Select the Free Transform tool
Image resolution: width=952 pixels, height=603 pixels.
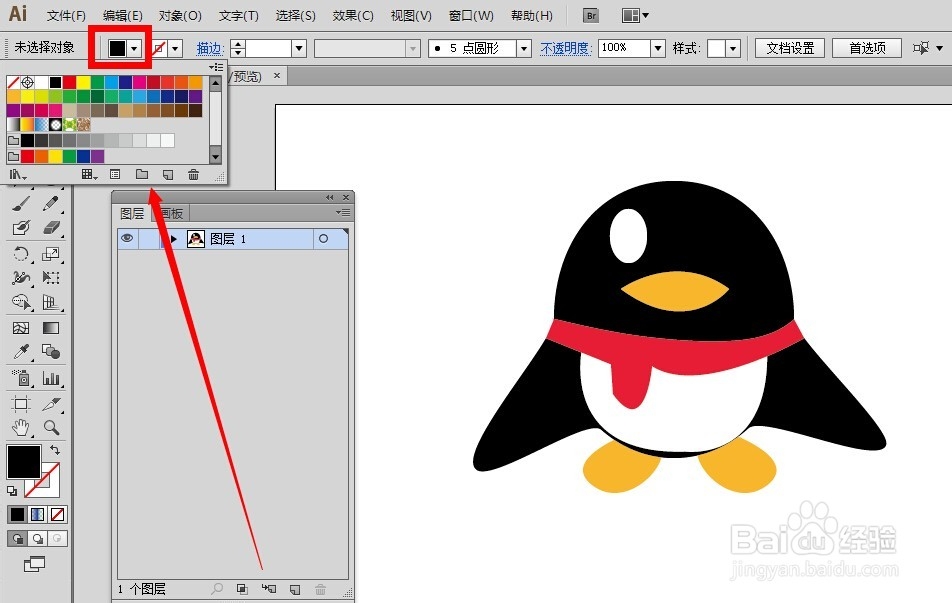[x=51, y=278]
